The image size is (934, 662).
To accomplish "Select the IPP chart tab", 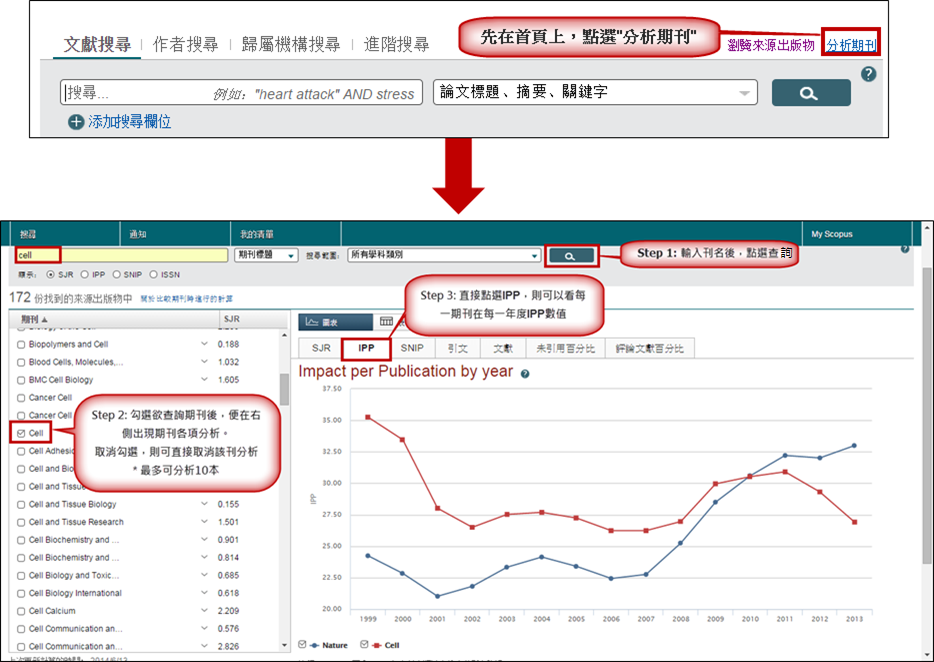I will 366,349.
